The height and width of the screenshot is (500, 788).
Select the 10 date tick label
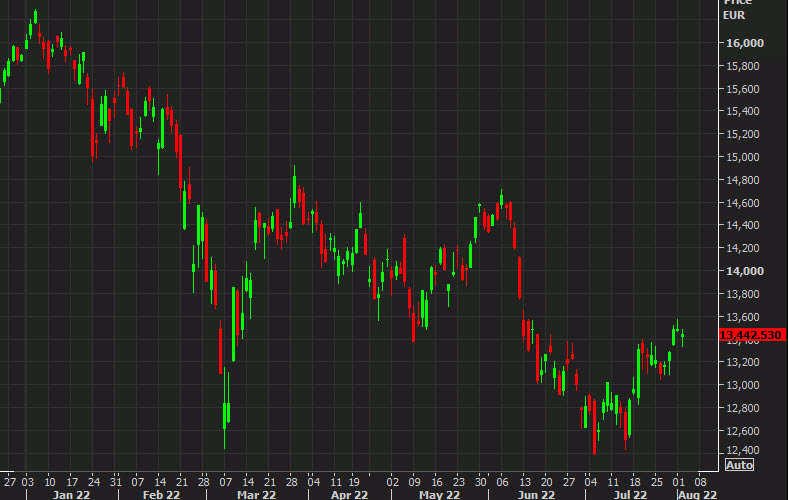[x=50, y=482]
